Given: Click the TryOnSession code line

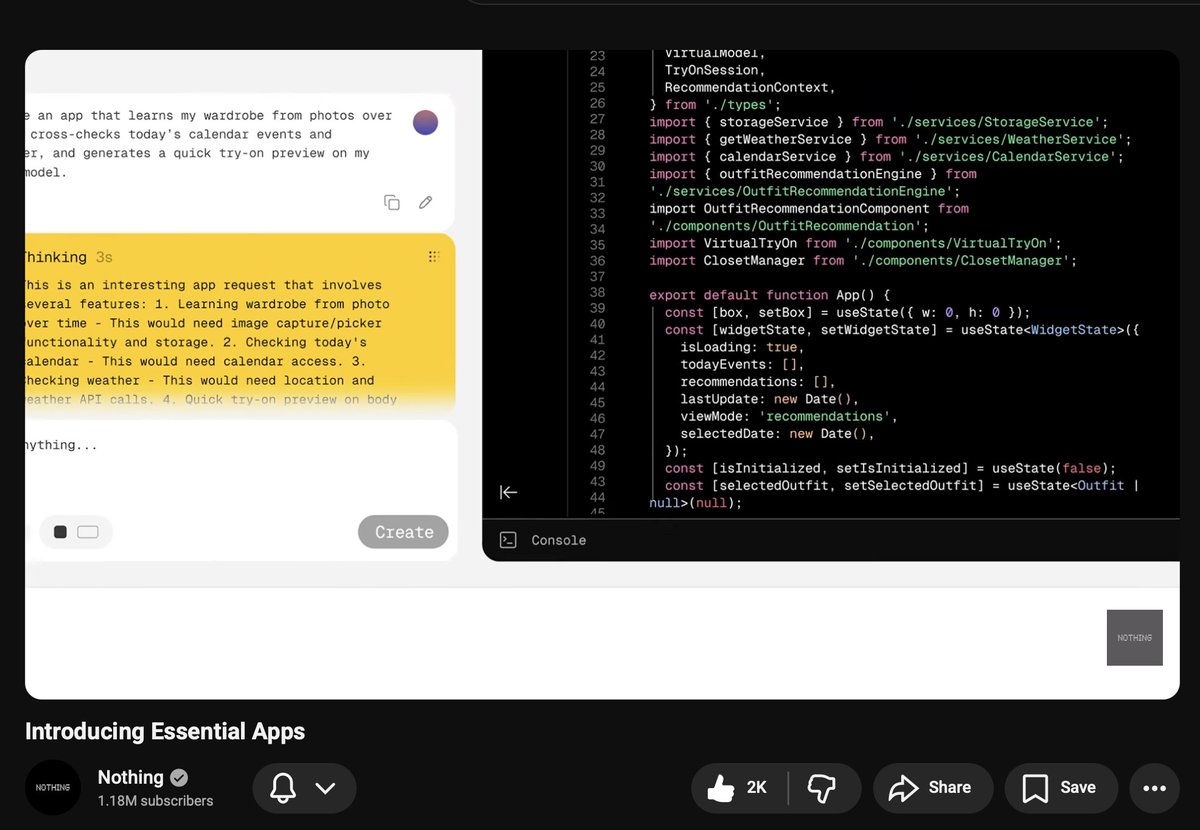Looking at the screenshot, I should 714,70.
